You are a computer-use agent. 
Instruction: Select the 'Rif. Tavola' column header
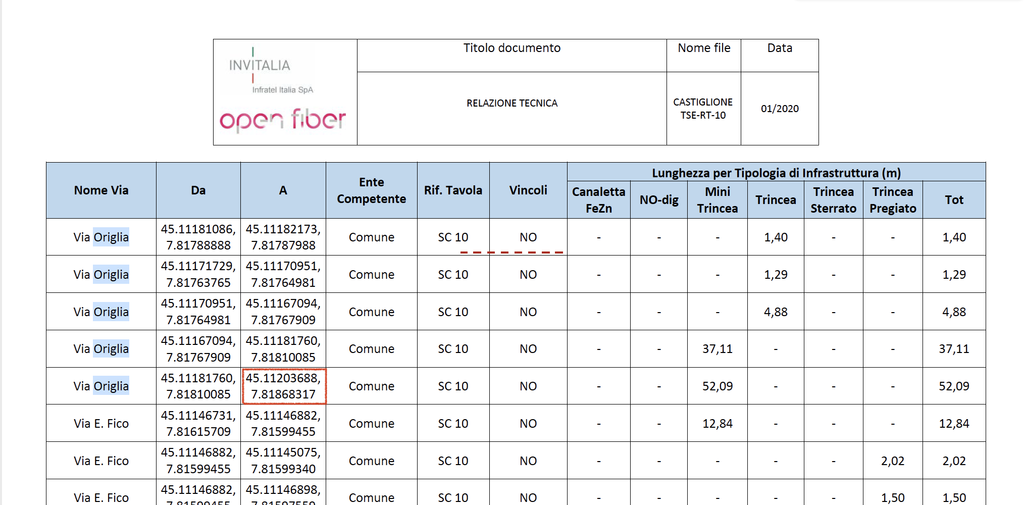tap(452, 190)
